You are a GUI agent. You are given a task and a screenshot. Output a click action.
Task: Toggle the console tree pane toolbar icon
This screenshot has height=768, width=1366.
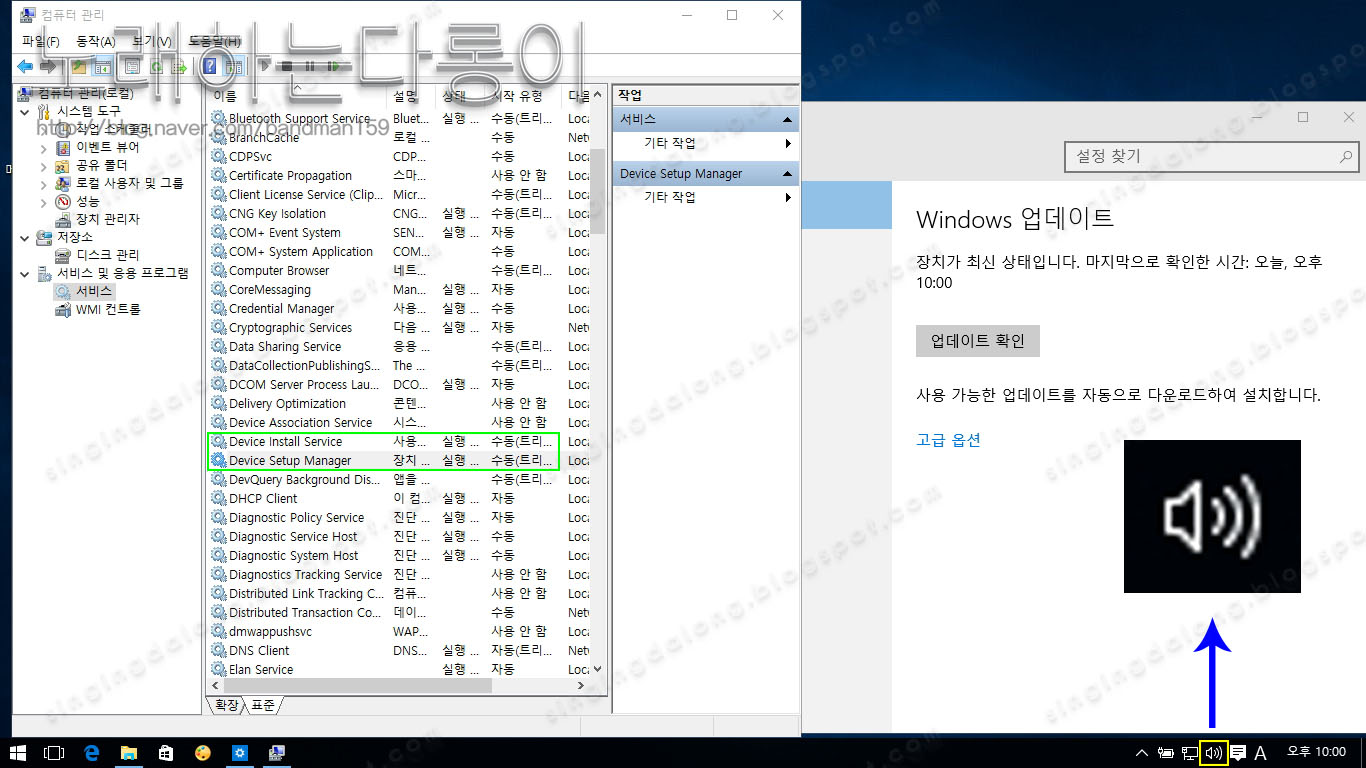click(103, 66)
